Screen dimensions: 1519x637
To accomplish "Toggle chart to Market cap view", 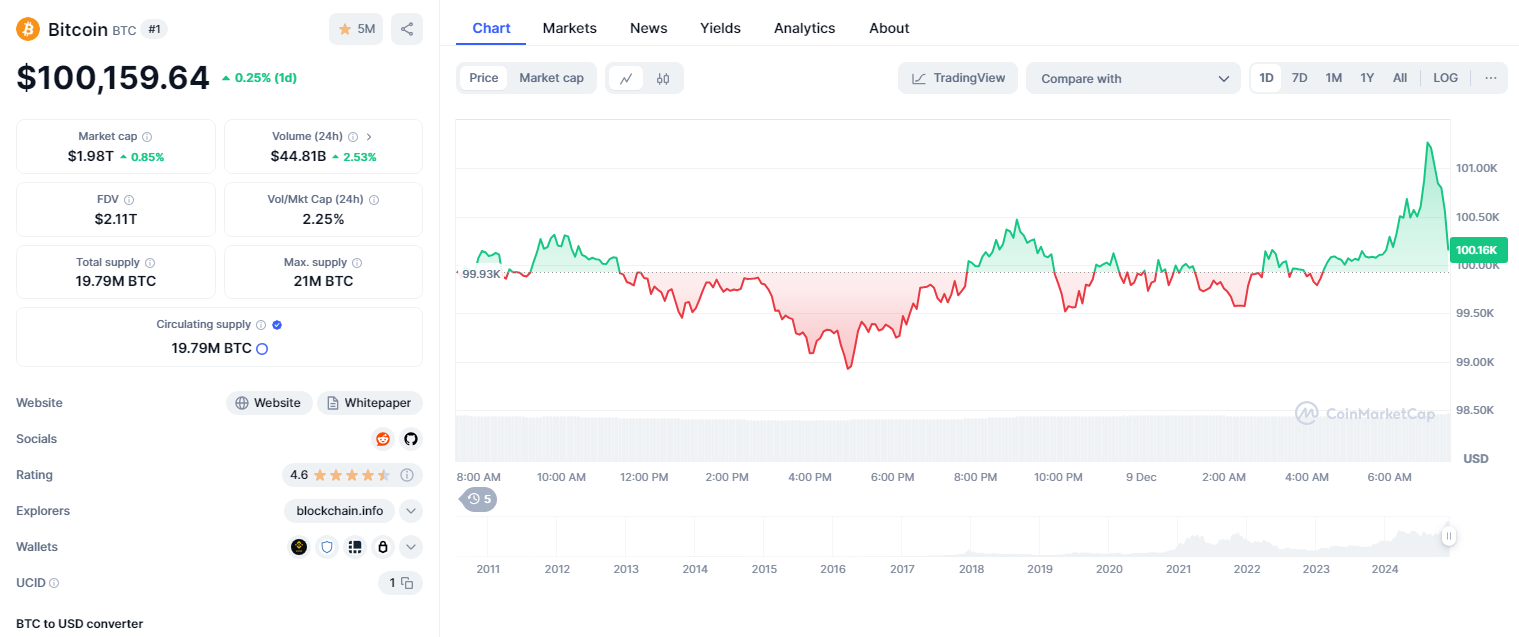I will (551, 78).
